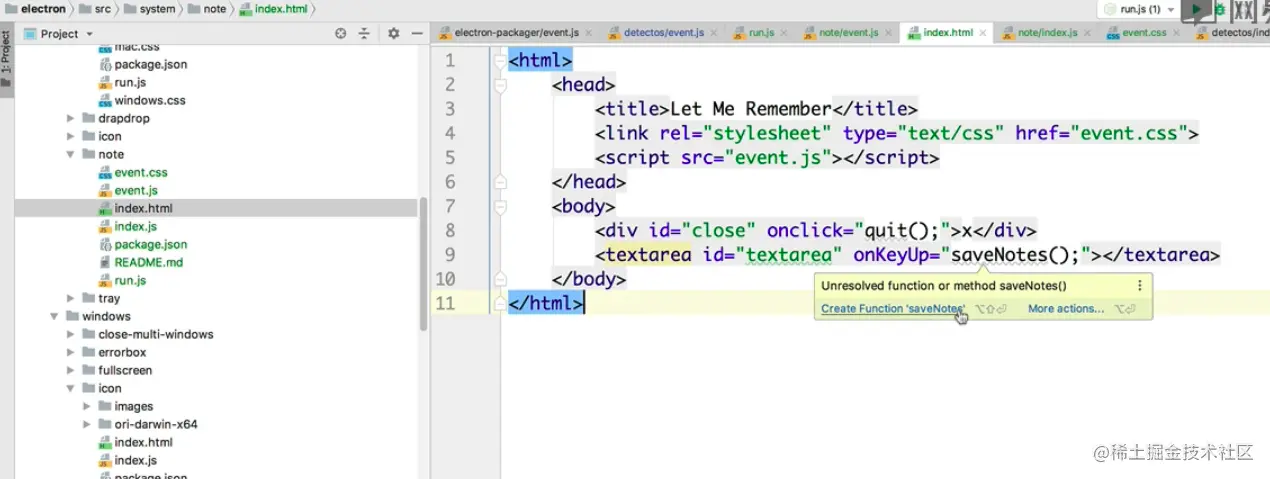Toggle fold marker at body line 7
Image resolution: width=1270 pixels, height=479 pixels.
pyautogui.click(x=500, y=206)
